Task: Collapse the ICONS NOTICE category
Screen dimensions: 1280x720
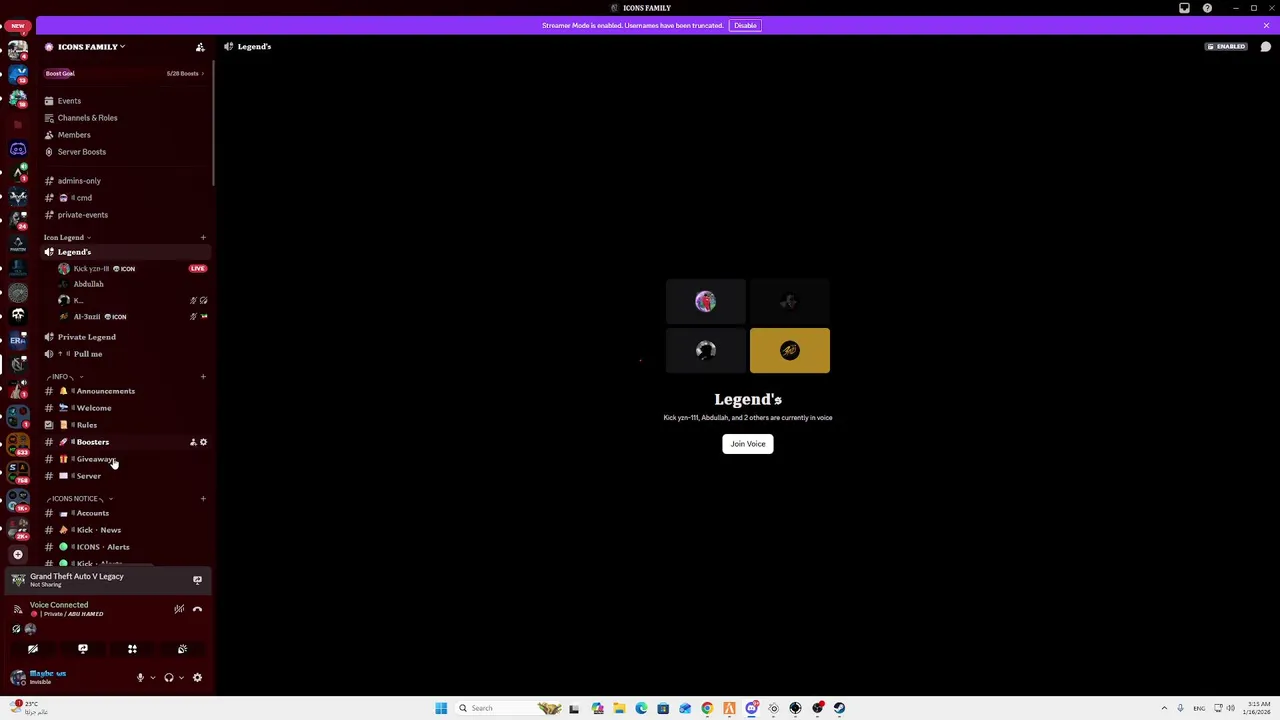Action: coord(80,499)
